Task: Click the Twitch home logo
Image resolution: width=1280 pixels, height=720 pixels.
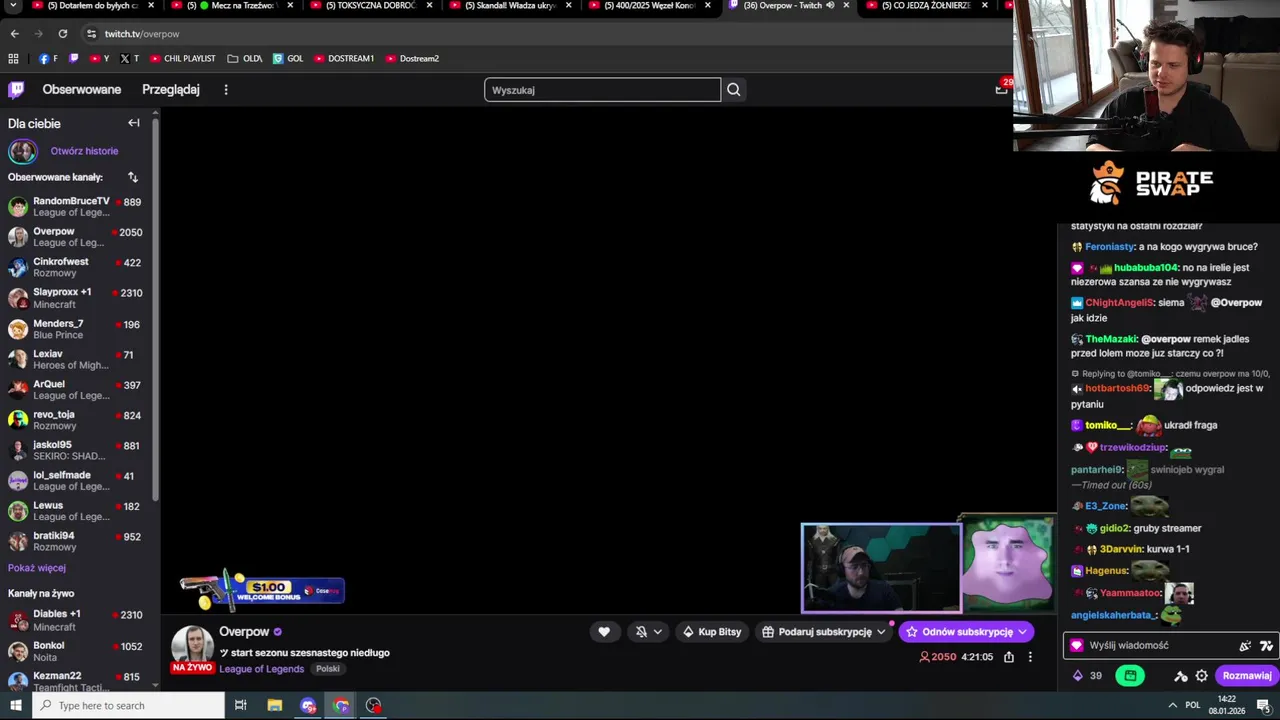Action: (16, 90)
